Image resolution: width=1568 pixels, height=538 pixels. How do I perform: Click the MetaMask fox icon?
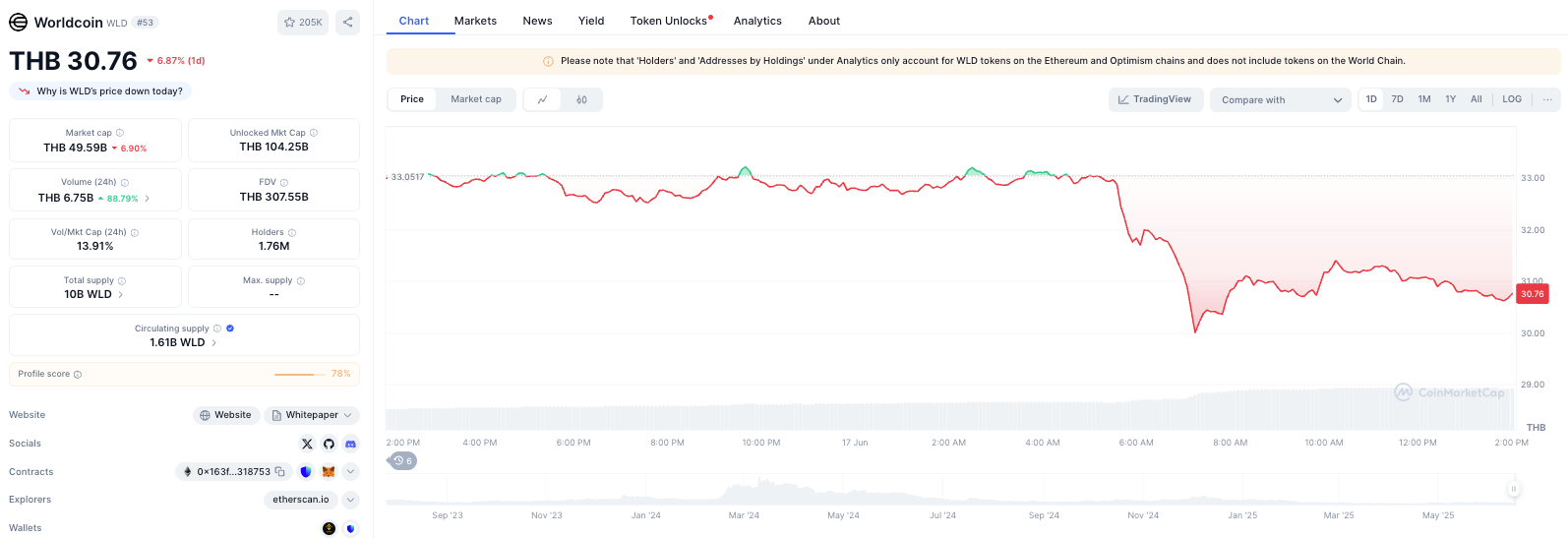[329, 472]
